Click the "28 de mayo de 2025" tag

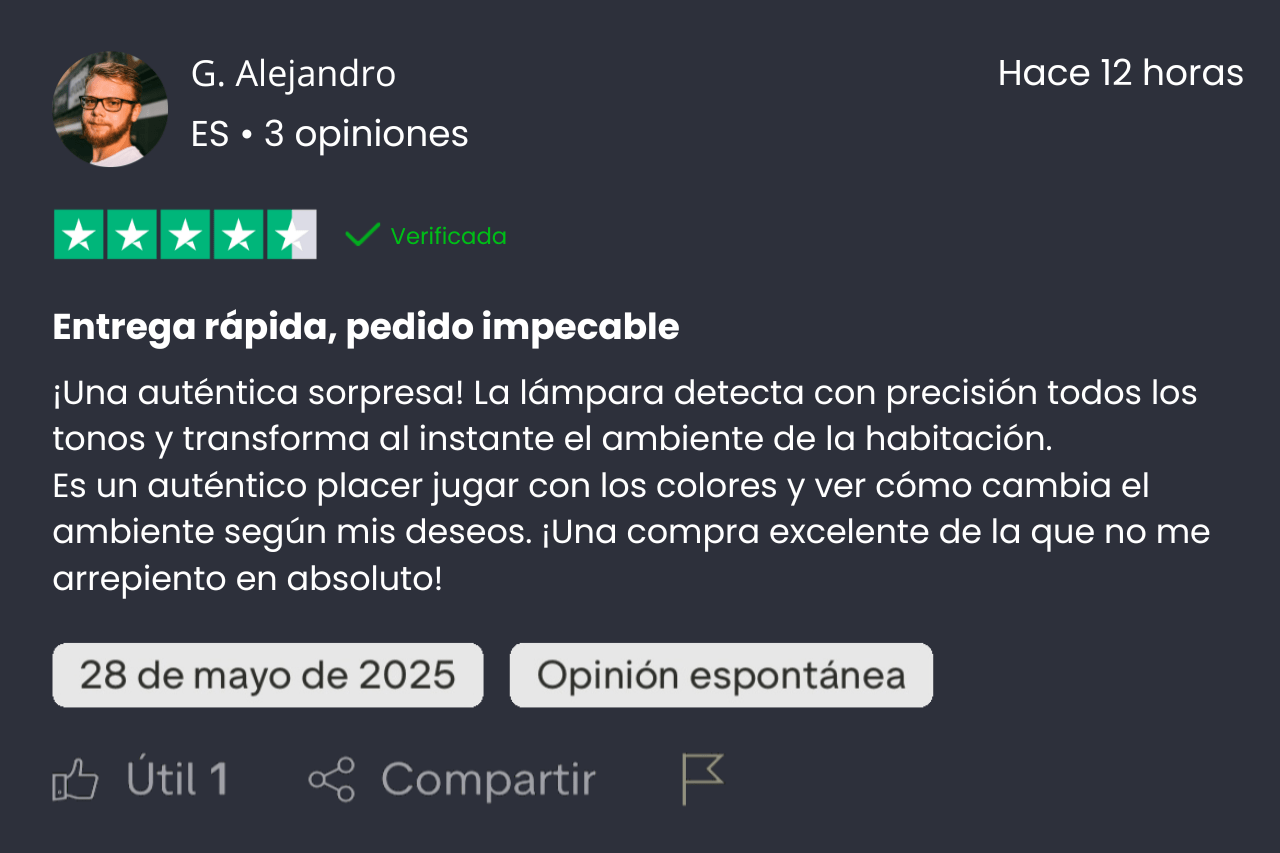tap(268, 675)
